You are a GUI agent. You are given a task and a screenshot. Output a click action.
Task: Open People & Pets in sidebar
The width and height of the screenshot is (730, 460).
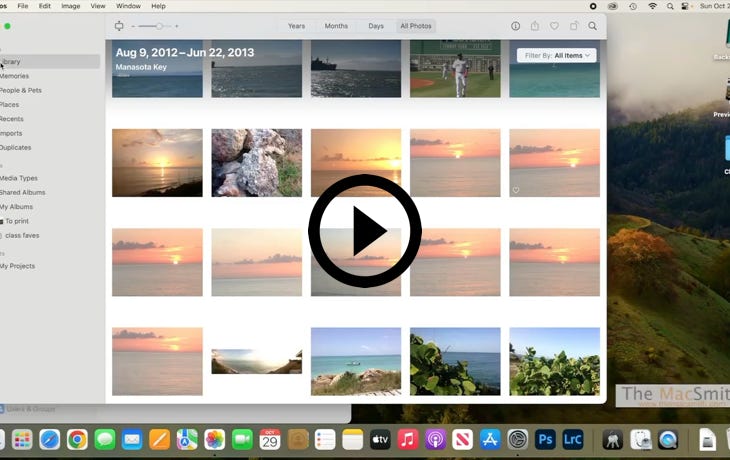(x=20, y=90)
